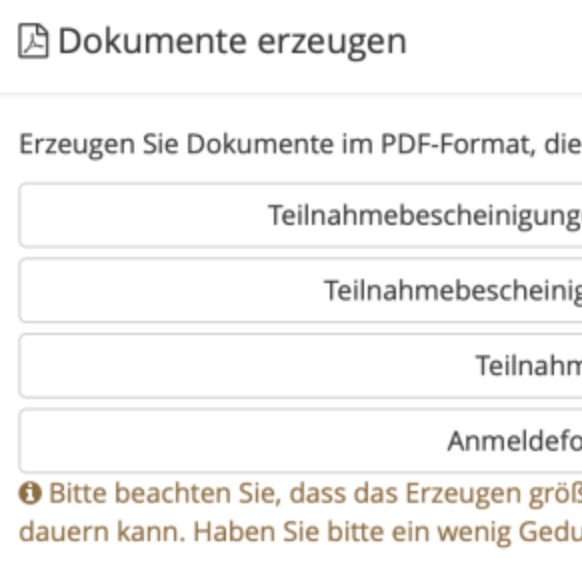The width and height of the screenshot is (582, 582).
Task: Click the word Erzeugen in the brown notice
Action: 463,495
